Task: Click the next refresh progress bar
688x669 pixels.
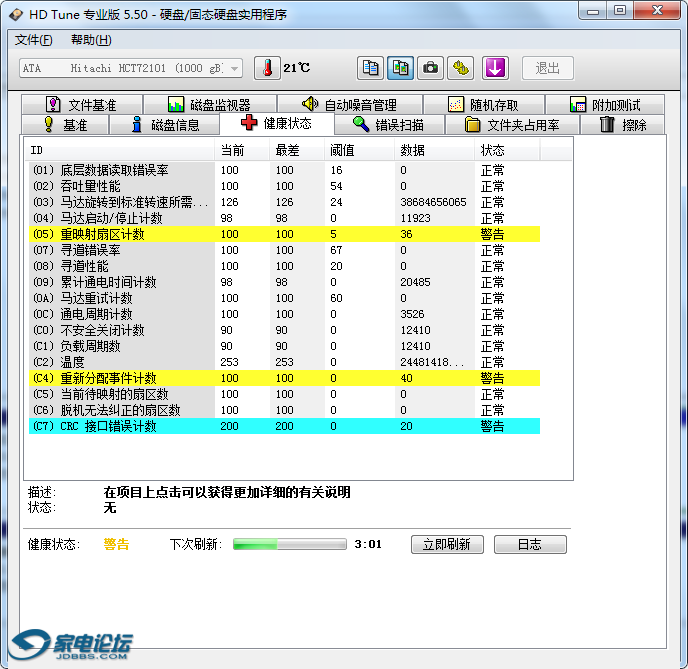Action: point(290,544)
